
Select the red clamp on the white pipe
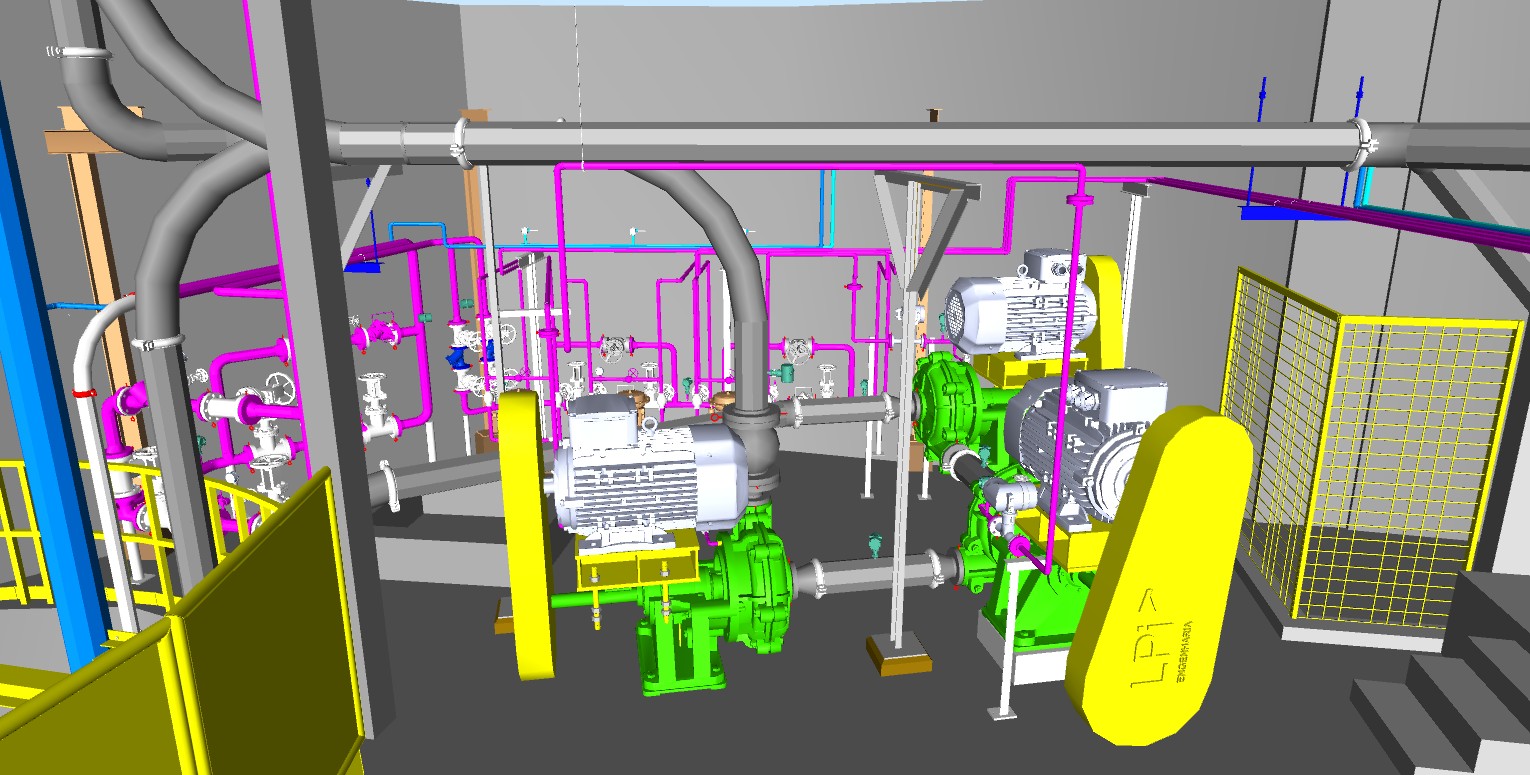point(85,392)
